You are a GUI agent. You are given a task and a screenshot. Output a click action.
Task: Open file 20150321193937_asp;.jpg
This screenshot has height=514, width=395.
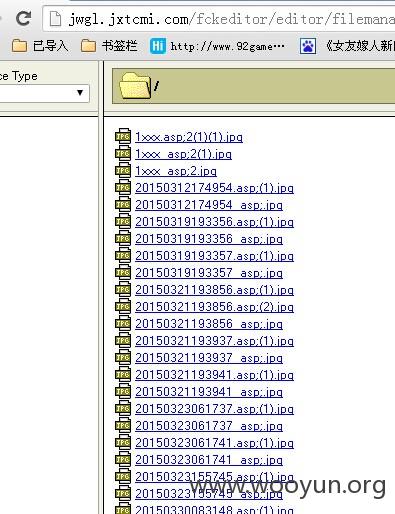209,358
